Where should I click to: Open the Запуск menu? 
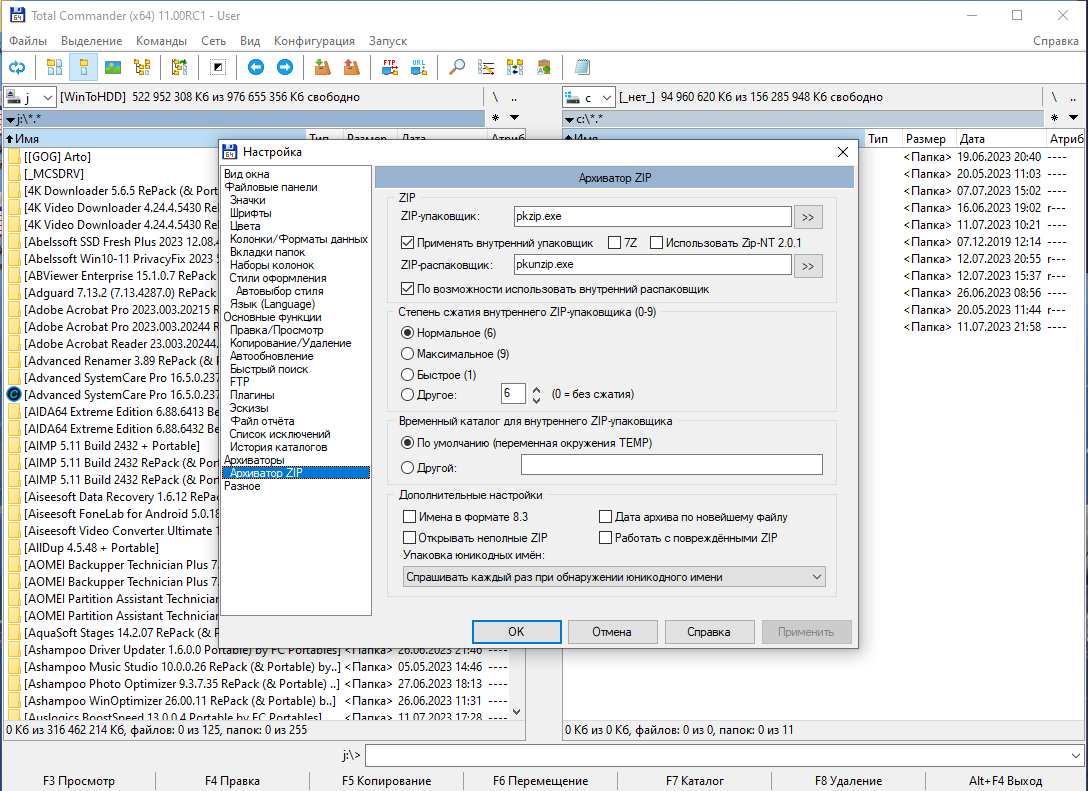click(x=388, y=41)
